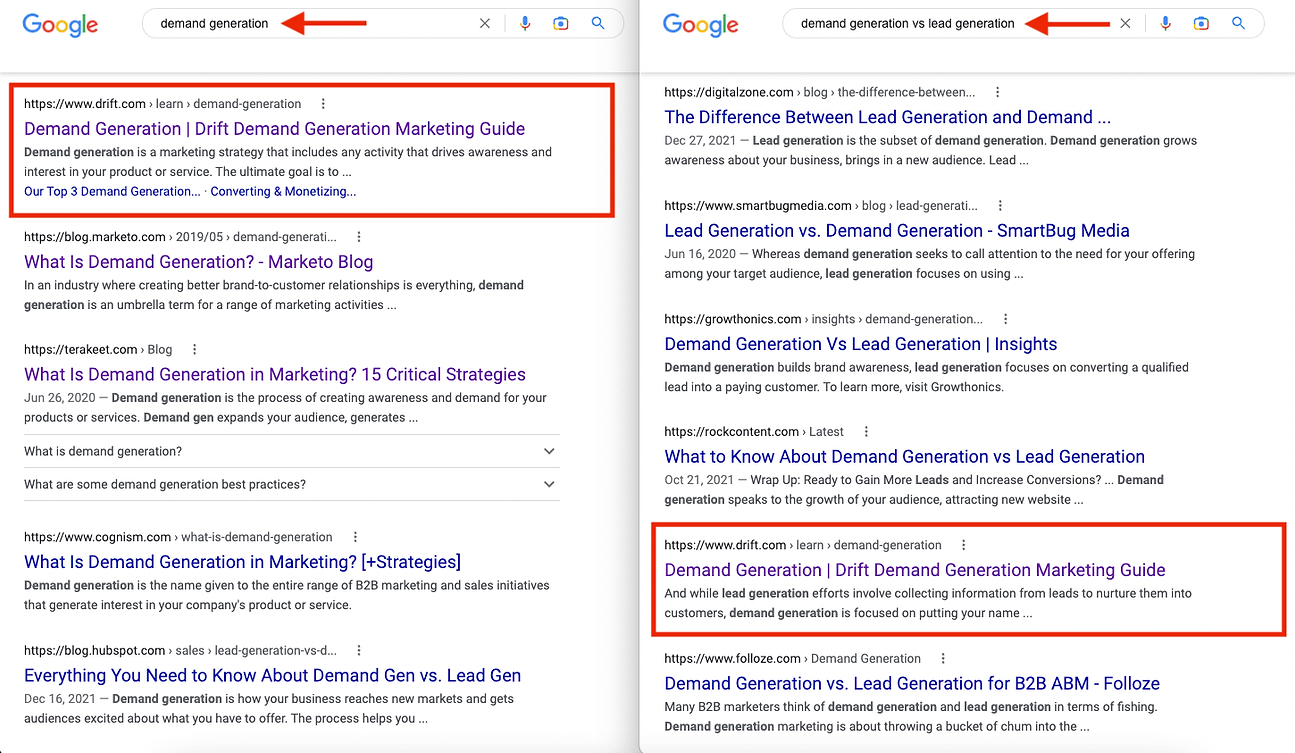
Task: Click drift.com URL breadcrumb in left window
Action: (x=163, y=104)
